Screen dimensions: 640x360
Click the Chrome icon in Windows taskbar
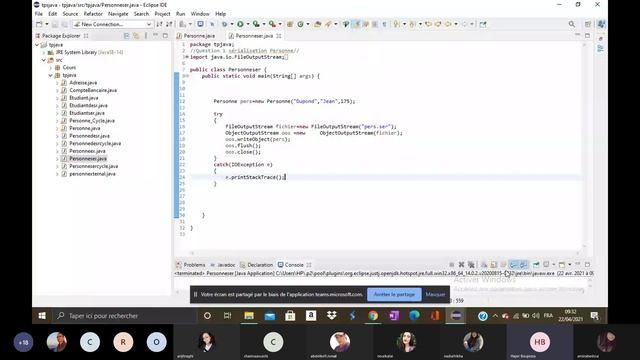(x=373, y=316)
